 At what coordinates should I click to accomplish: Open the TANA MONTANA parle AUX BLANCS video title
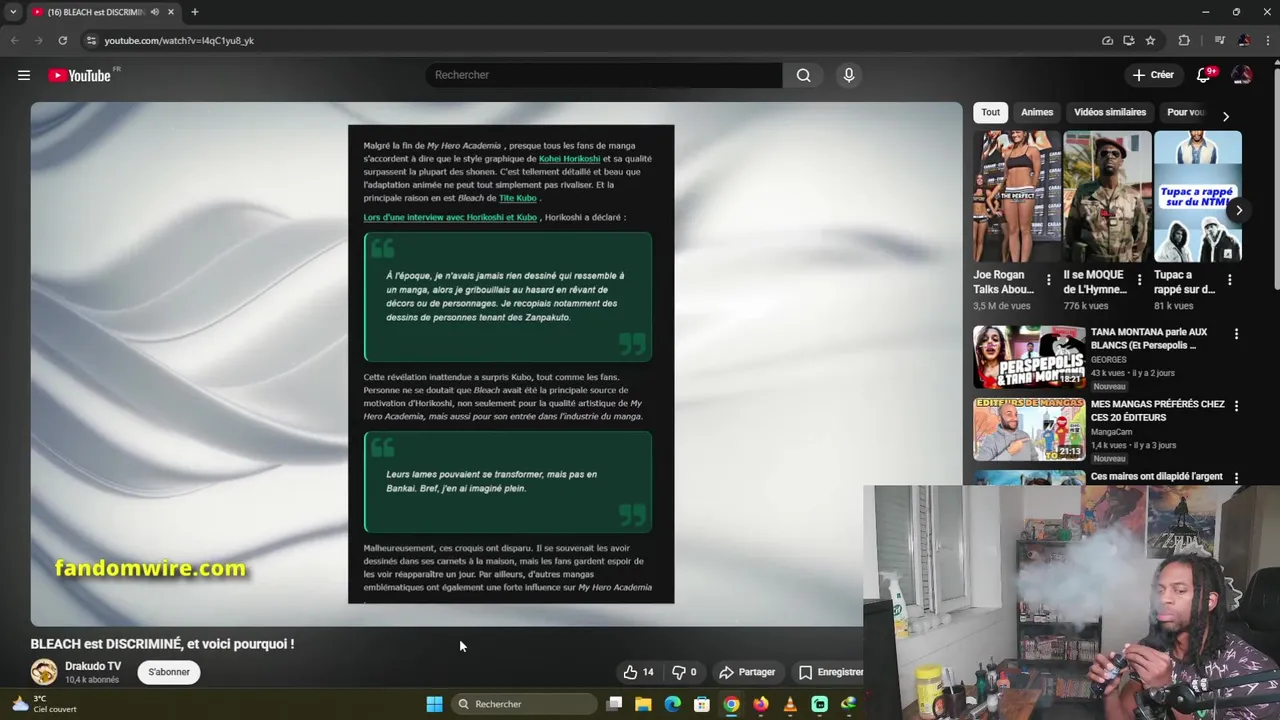[x=1149, y=338]
